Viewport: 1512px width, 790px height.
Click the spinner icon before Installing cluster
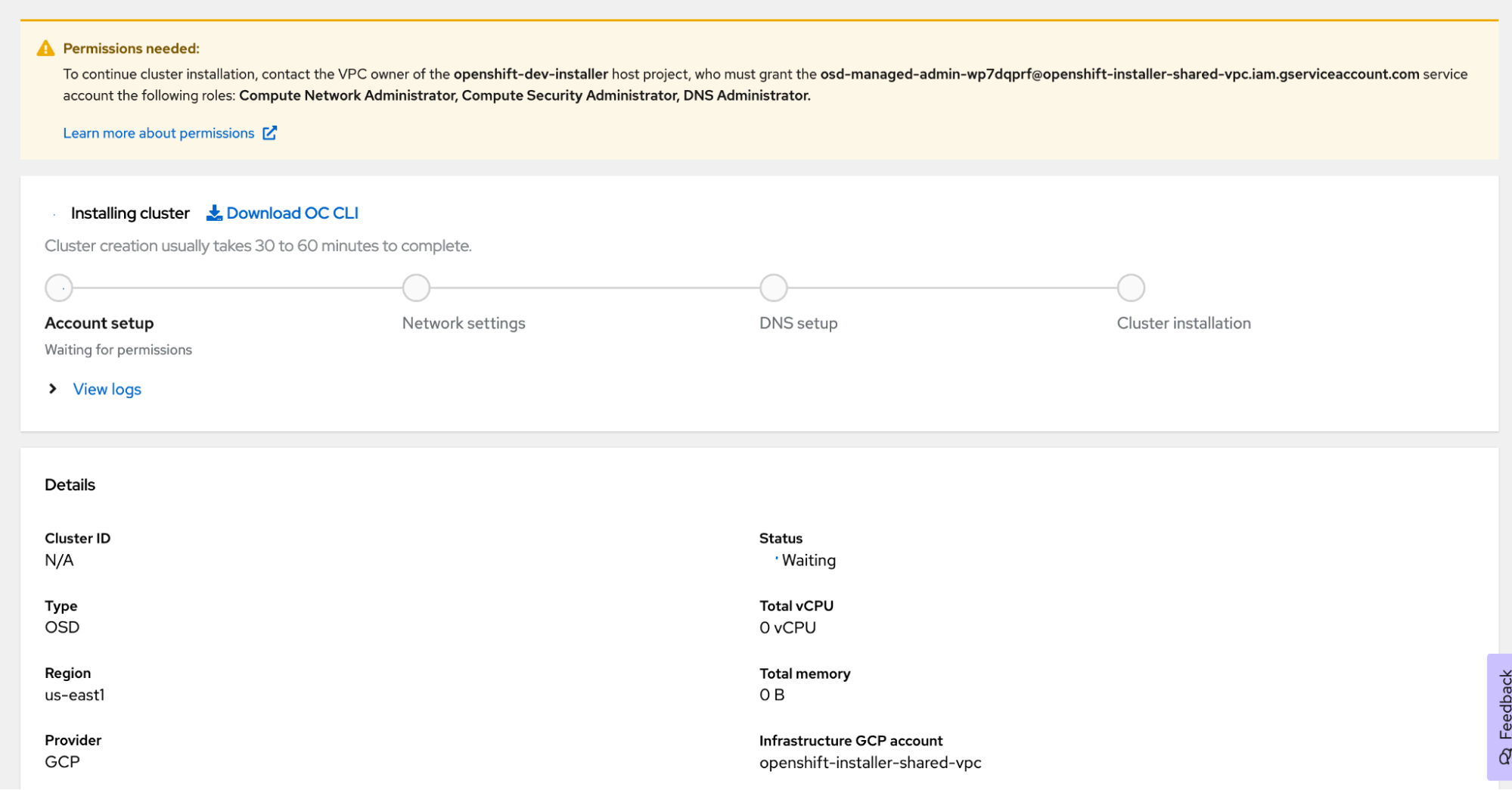[54, 213]
